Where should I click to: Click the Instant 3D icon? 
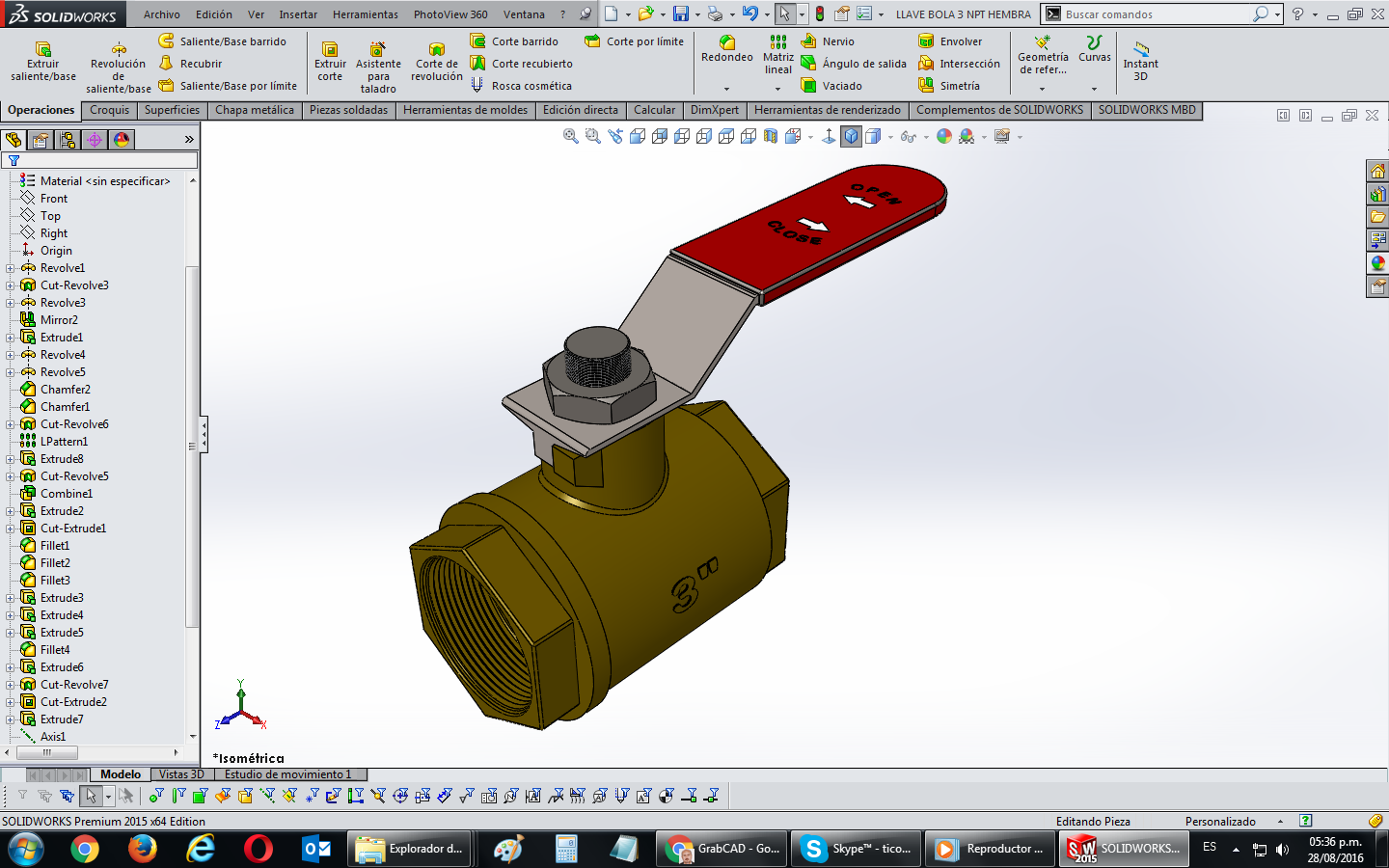pos(1140,50)
